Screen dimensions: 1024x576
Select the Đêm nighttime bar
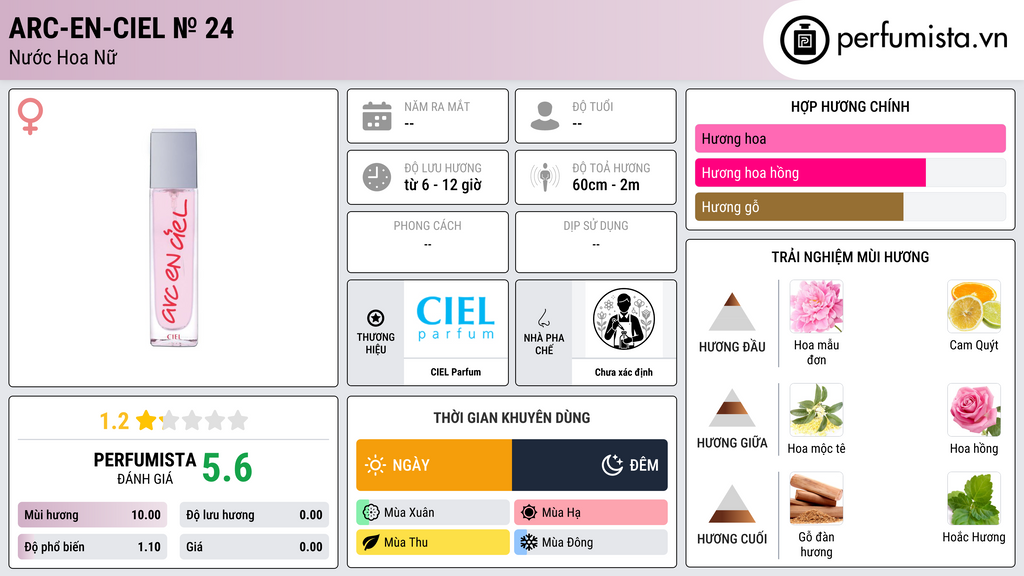(590, 465)
